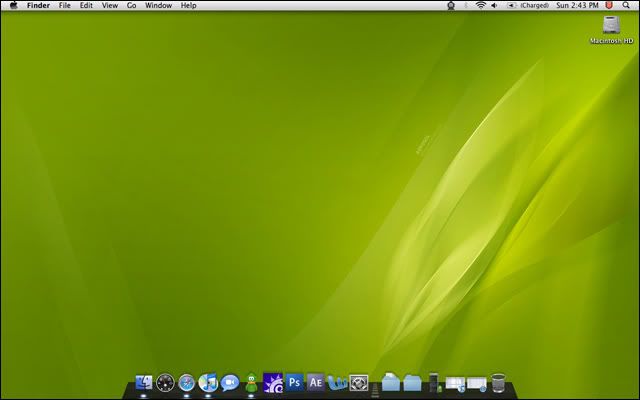The width and height of the screenshot is (640, 400).
Task: Open the File menu
Action: [64, 5]
